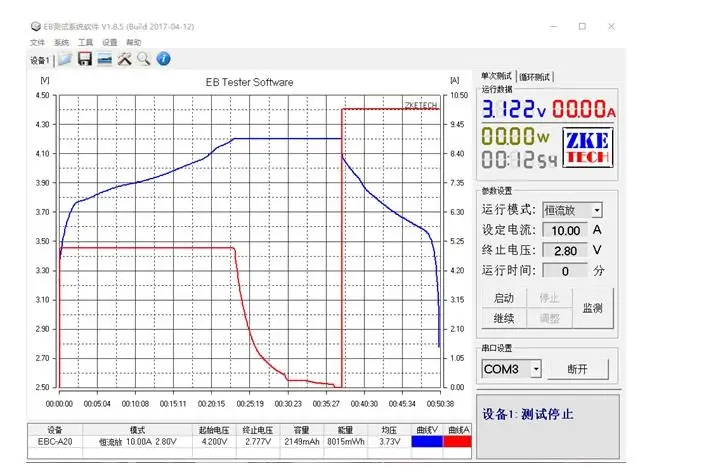Minimize the EB tester window
This screenshot has width=726, height=475.
point(554,26)
